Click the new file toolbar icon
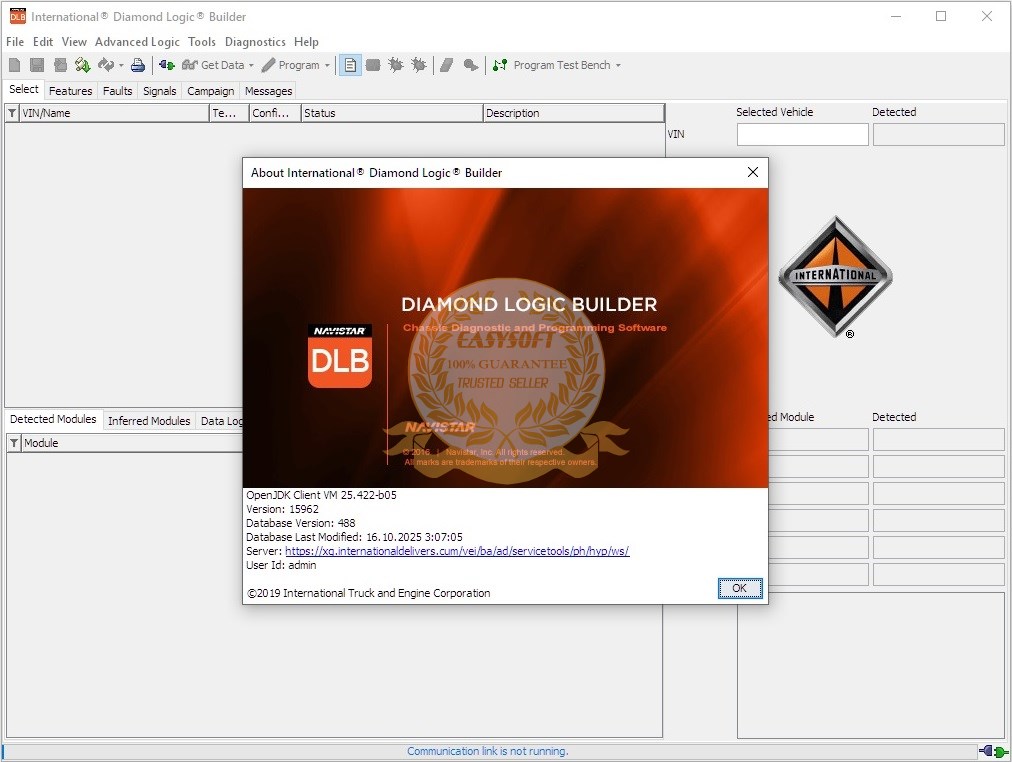 pos(14,65)
